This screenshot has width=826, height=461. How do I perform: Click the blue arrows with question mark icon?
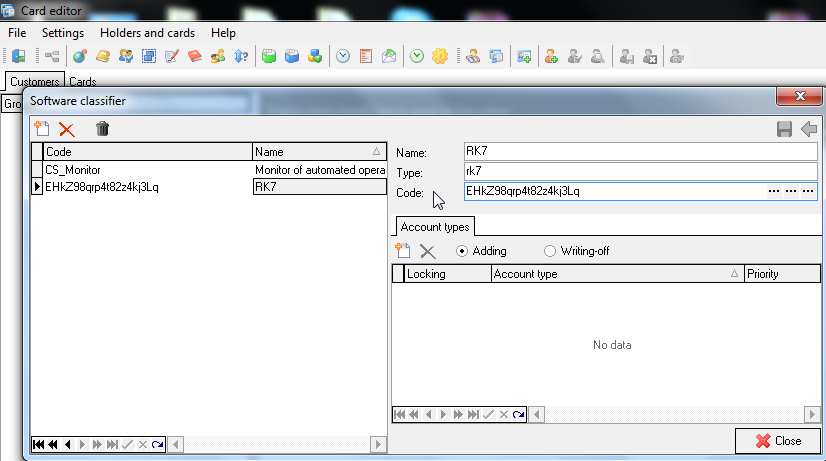point(241,56)
